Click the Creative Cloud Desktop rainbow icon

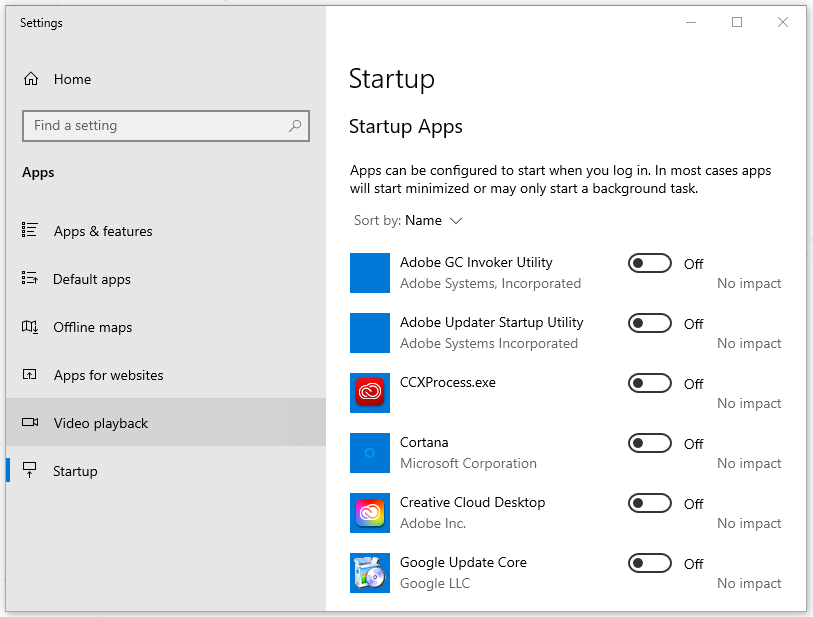click(370, 513)
